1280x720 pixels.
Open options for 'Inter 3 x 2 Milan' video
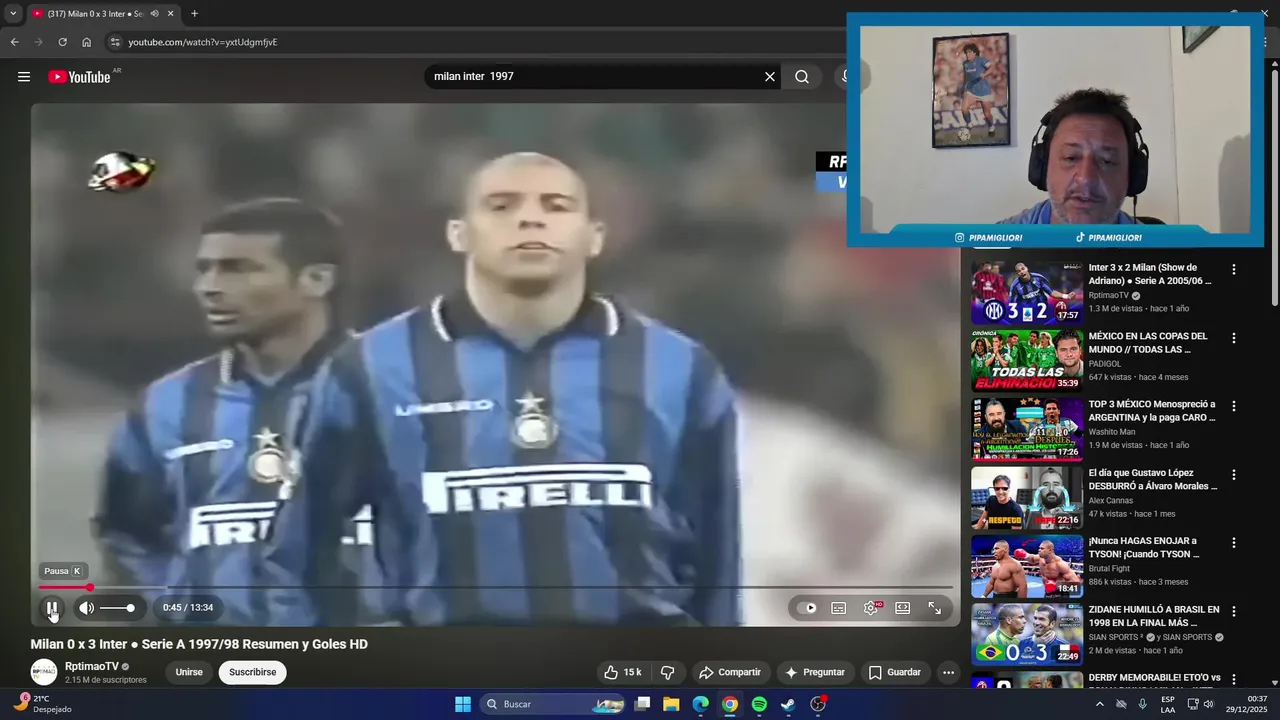point(1234,269)
